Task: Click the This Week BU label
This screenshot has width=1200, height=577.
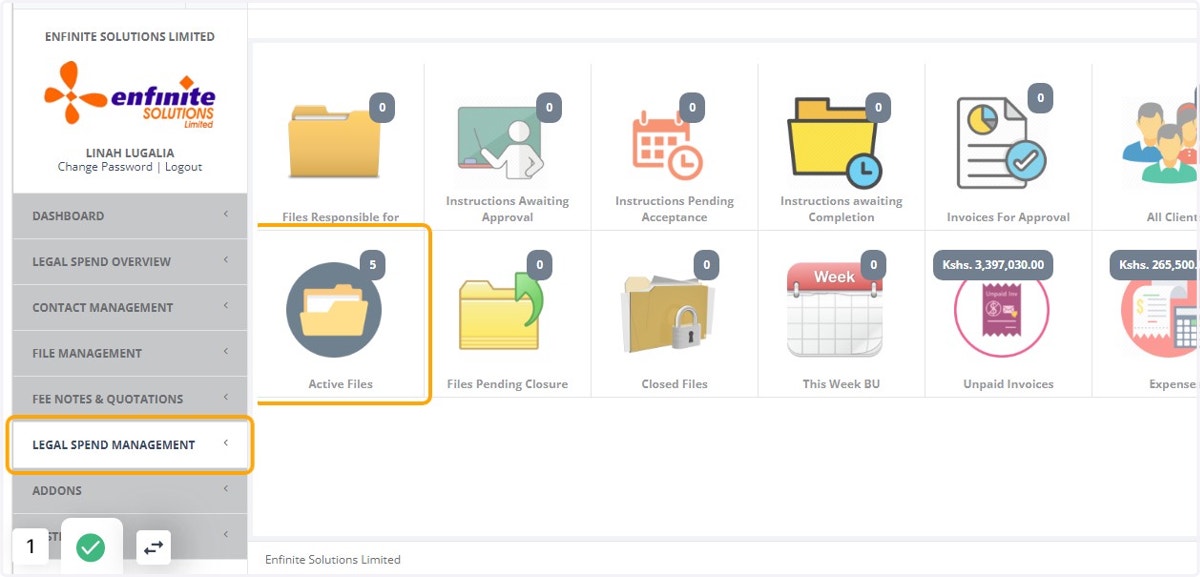Action: (841, 384)
